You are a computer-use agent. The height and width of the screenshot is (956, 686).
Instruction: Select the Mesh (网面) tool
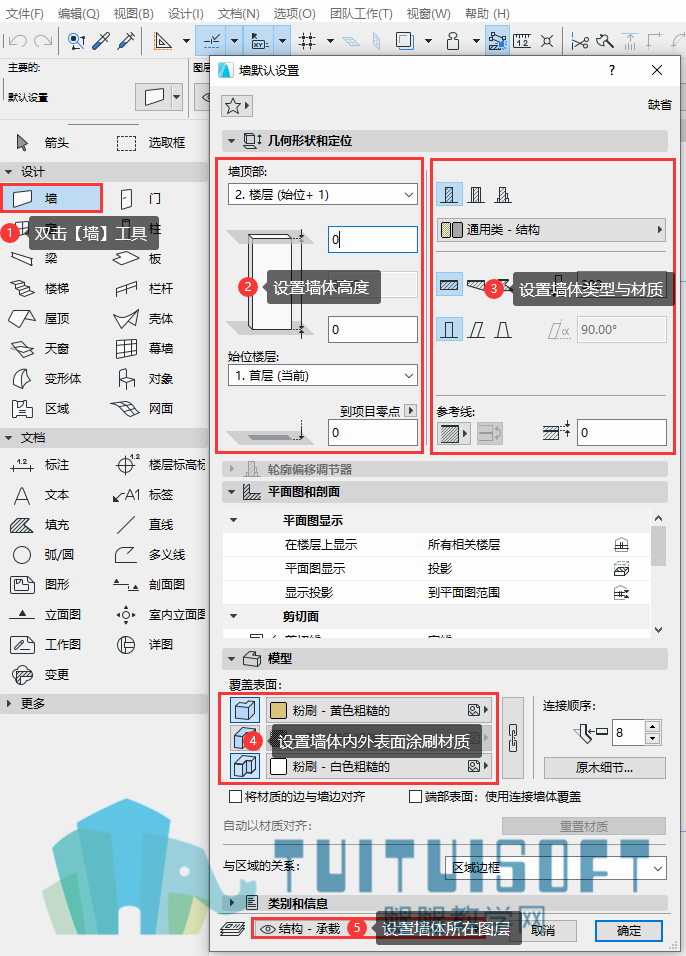coord(141,408)
